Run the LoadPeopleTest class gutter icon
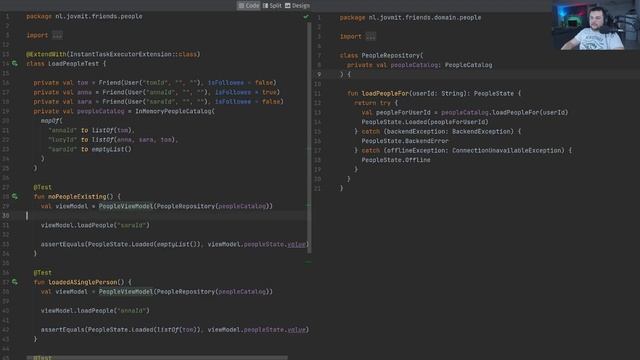 pyautogui.click(x=15, y=63)
